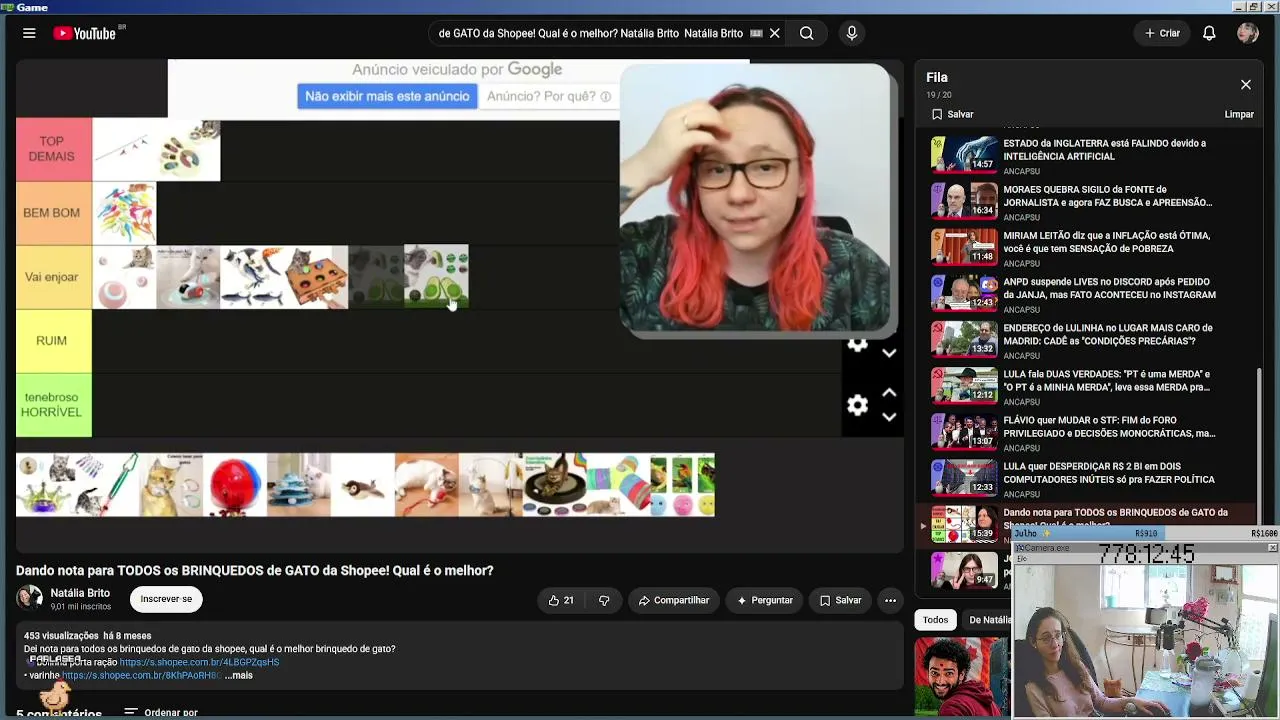Go to the YouTube home logo
The height and width of the screenshot is (720, 1280).
coord(85,33)
